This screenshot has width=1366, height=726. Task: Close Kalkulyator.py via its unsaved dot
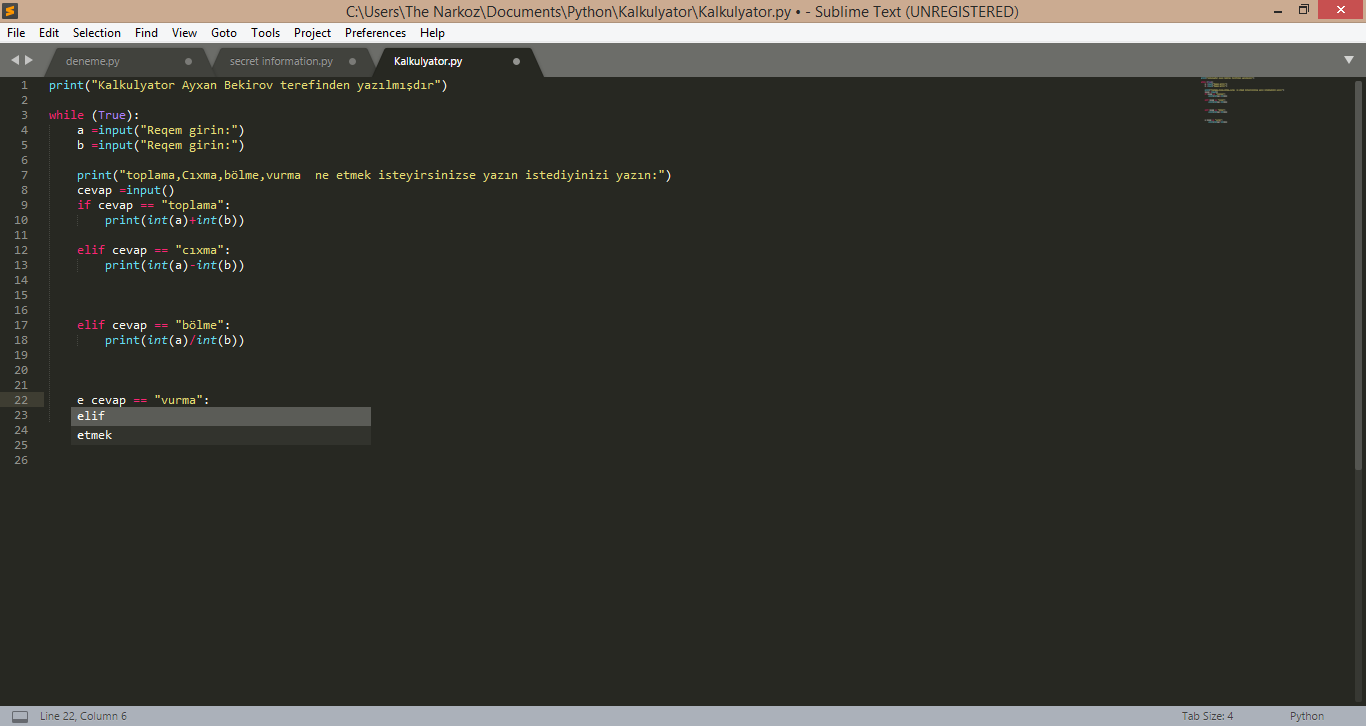(x=516, y=61)
